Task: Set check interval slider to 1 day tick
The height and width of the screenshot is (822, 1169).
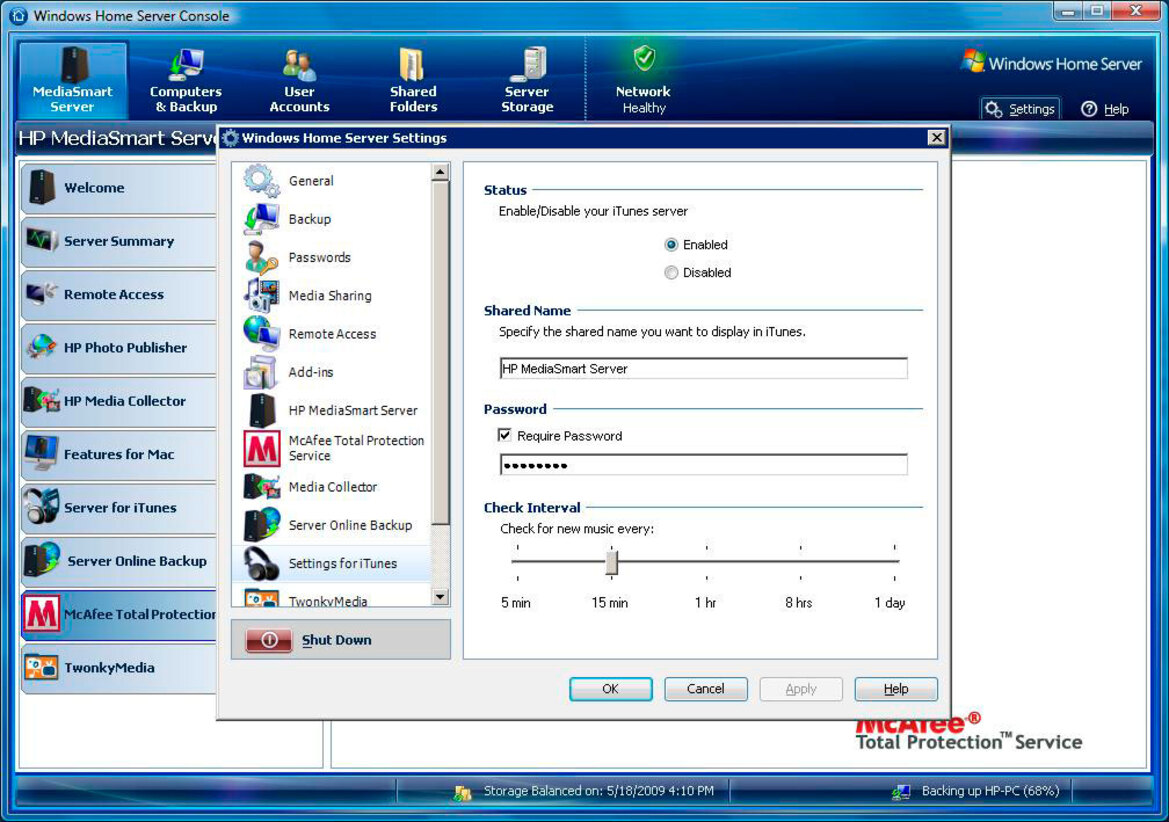Action: (x=894, y=562)
